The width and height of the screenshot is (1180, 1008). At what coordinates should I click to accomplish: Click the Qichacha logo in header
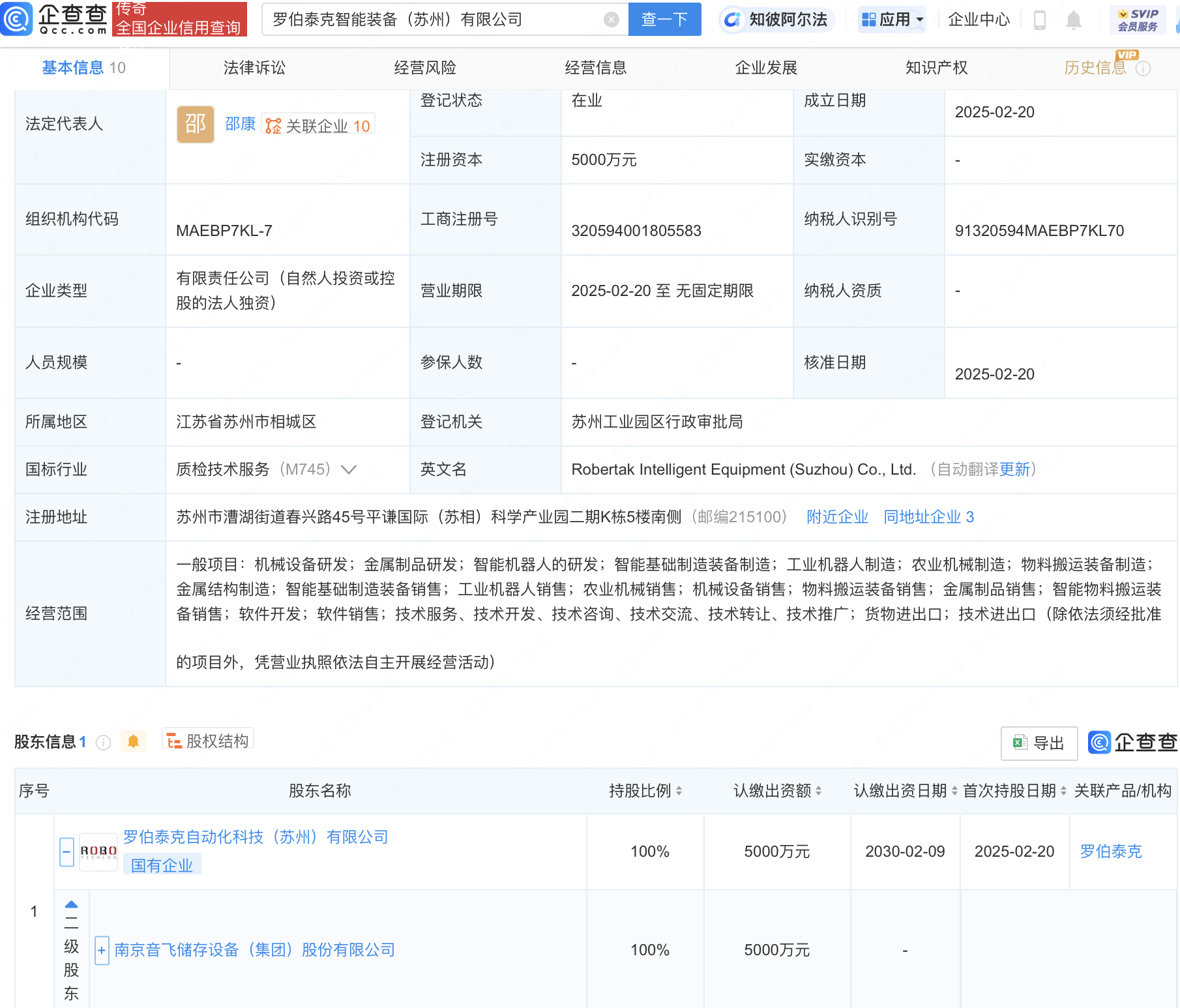[x=55, y=19]
